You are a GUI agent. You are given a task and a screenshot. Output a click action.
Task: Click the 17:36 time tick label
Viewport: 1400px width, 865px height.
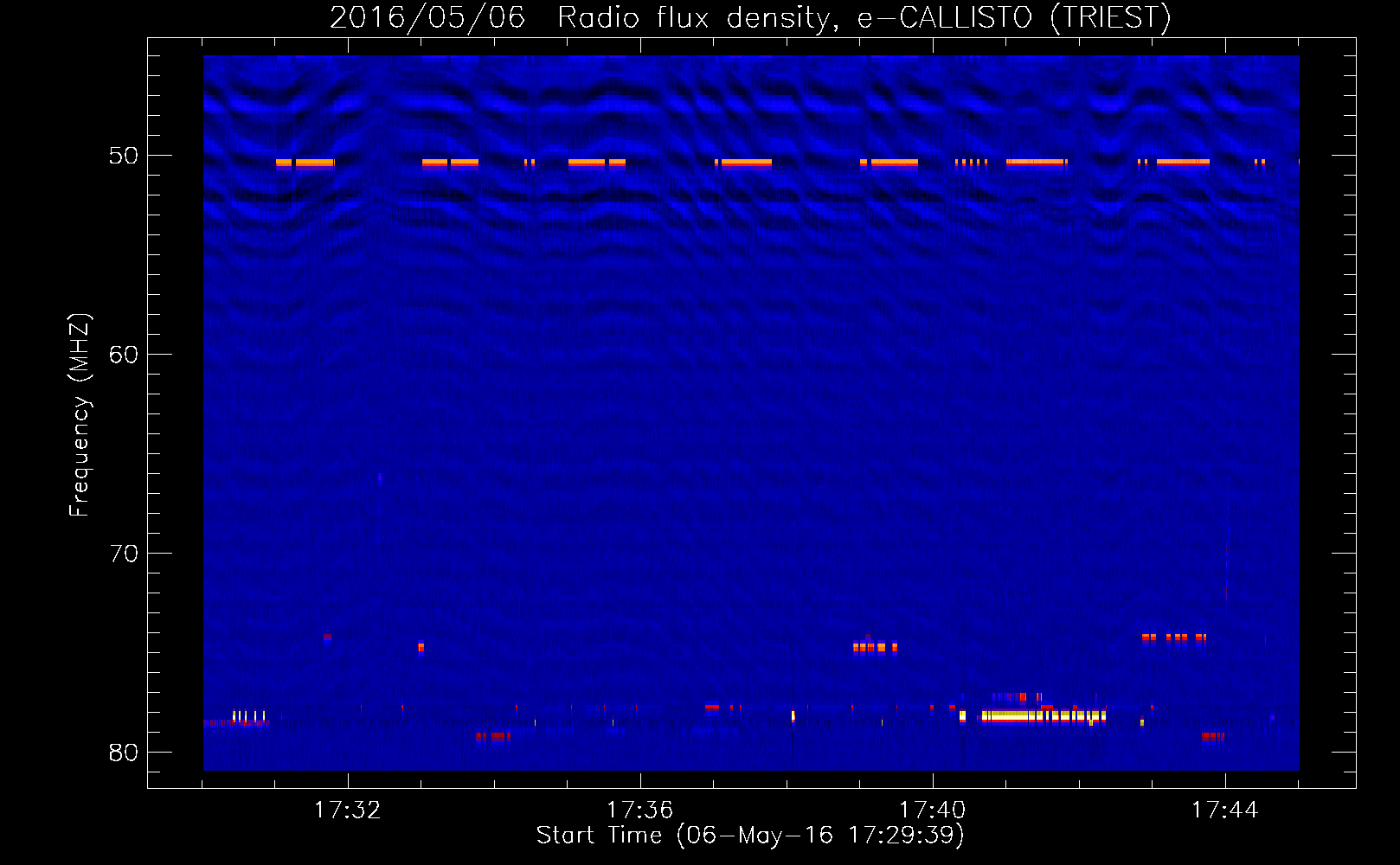point(639,811)
